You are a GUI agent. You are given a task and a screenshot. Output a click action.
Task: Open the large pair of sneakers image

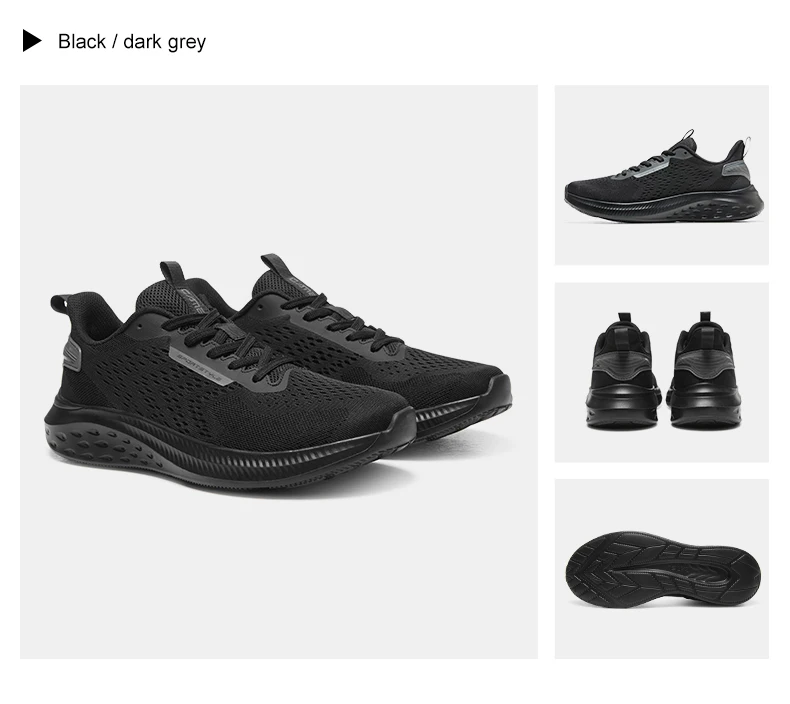[x=279, y=371]
